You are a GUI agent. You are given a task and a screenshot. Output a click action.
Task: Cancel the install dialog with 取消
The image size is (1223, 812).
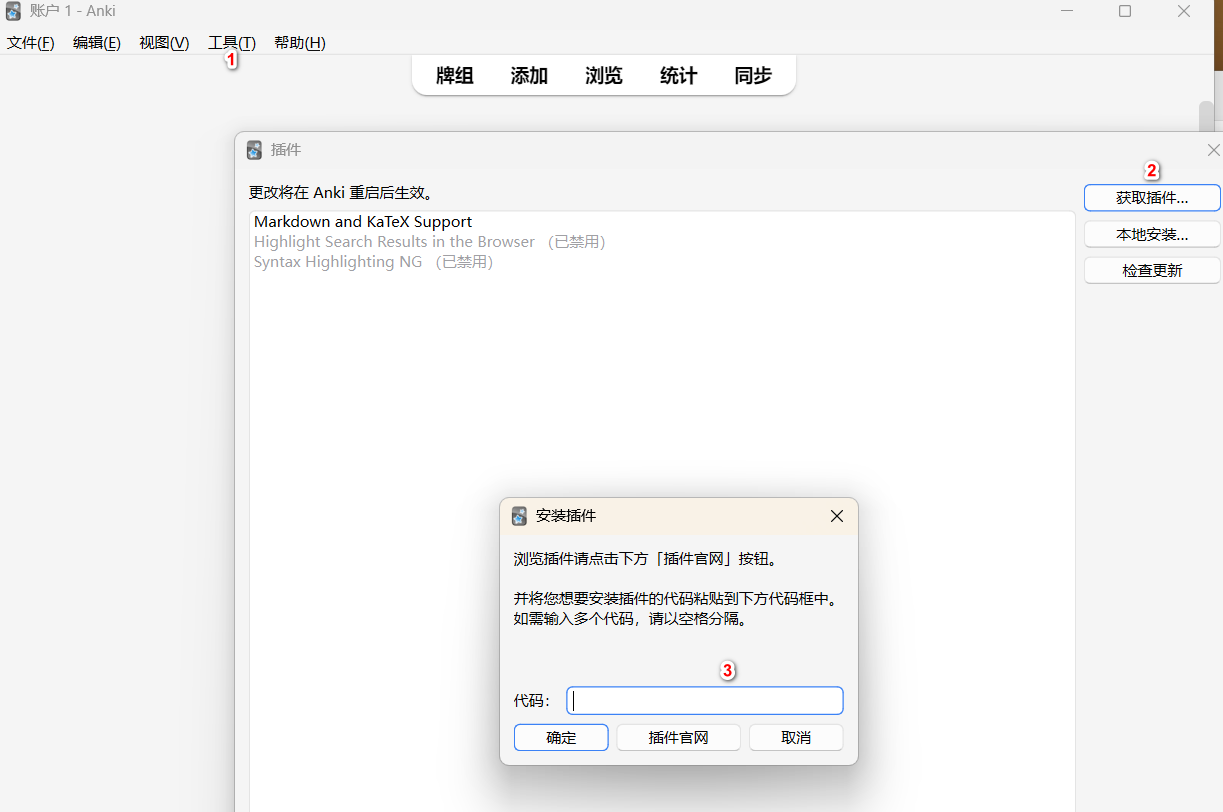pos(796,738)
